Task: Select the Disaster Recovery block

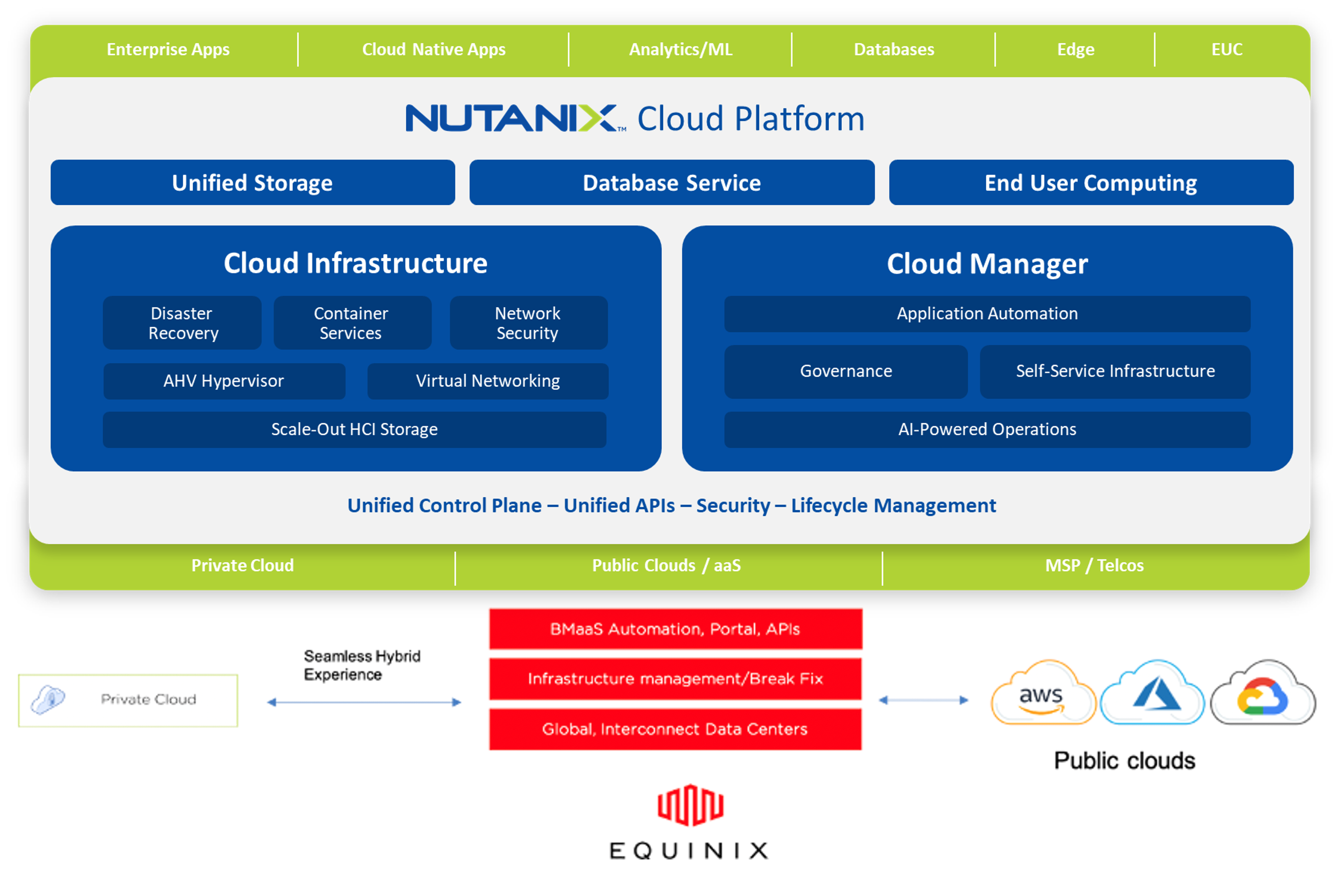Action: pos(182,323)
